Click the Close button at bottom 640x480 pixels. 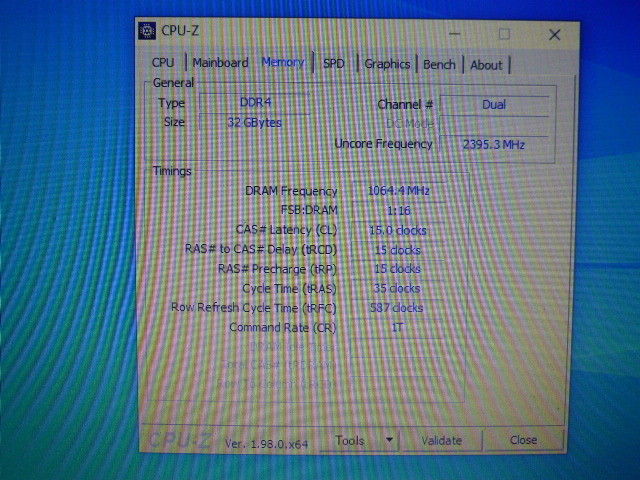523,440
